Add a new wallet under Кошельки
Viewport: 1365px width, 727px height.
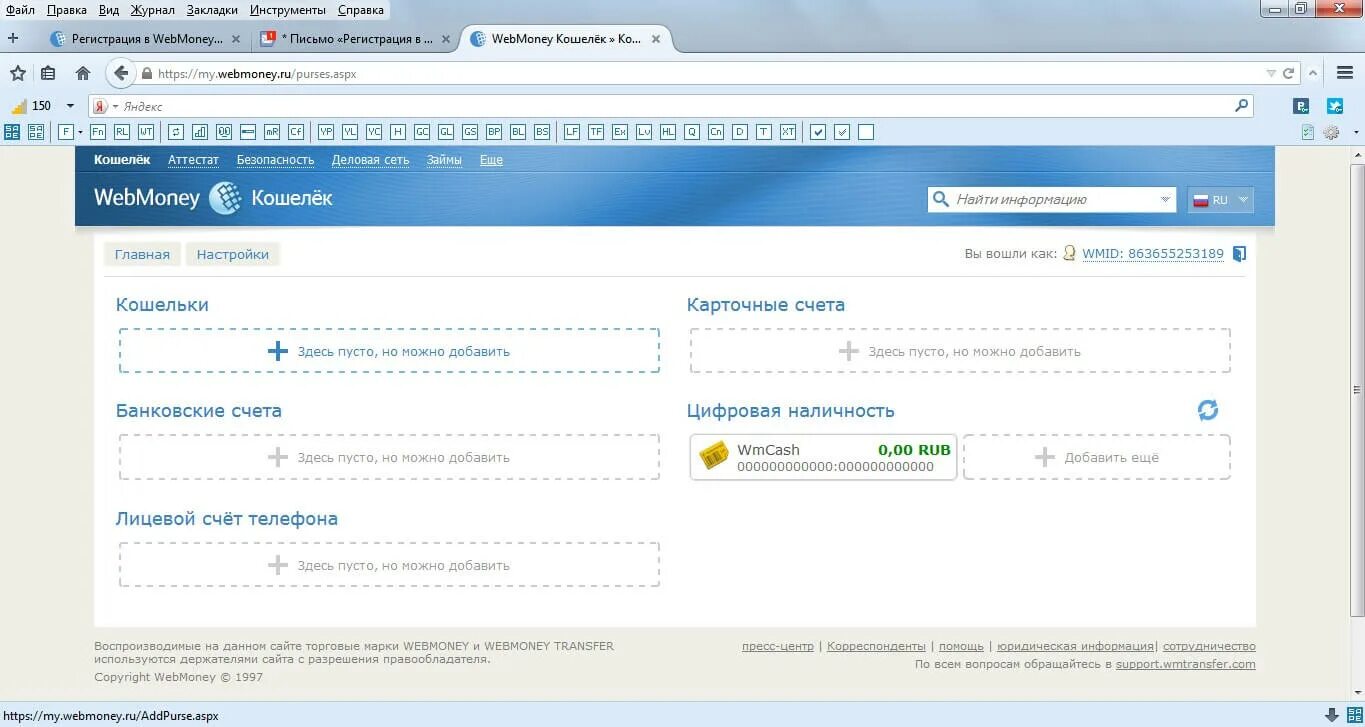[x=389, y=351]
